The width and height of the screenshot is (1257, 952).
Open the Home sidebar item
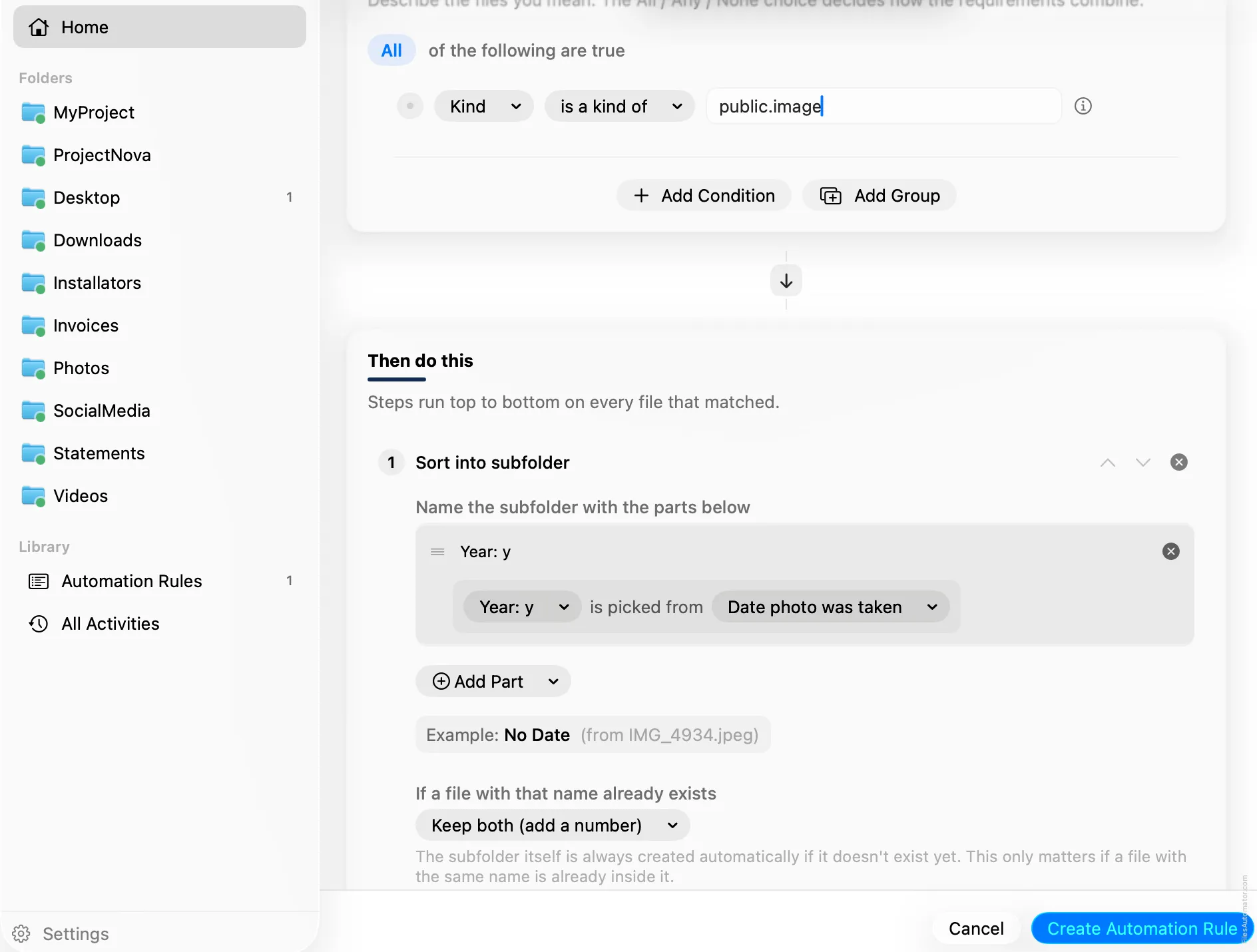(160, 27)
